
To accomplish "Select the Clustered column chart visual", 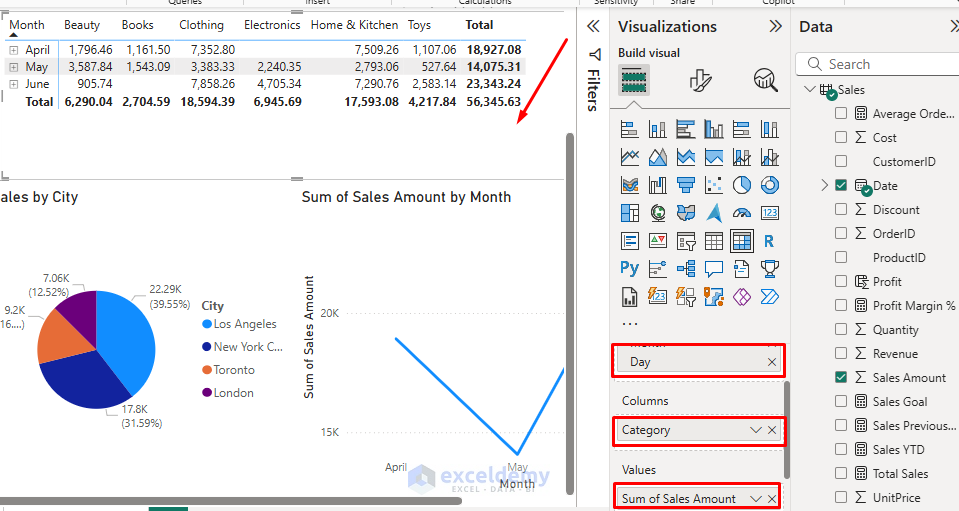I will click(714, 129).
